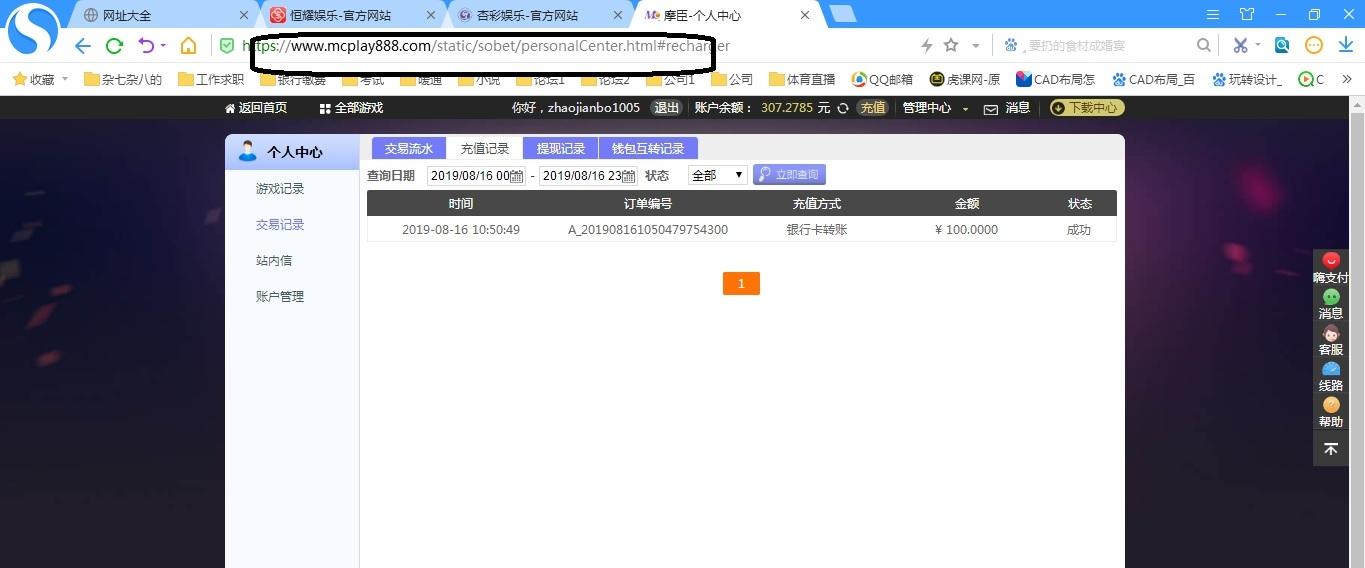Click the purple undo-close-tab arrow
This screenshot has height=568, width=1365.
pyautogui.click(x=147, y=46)
